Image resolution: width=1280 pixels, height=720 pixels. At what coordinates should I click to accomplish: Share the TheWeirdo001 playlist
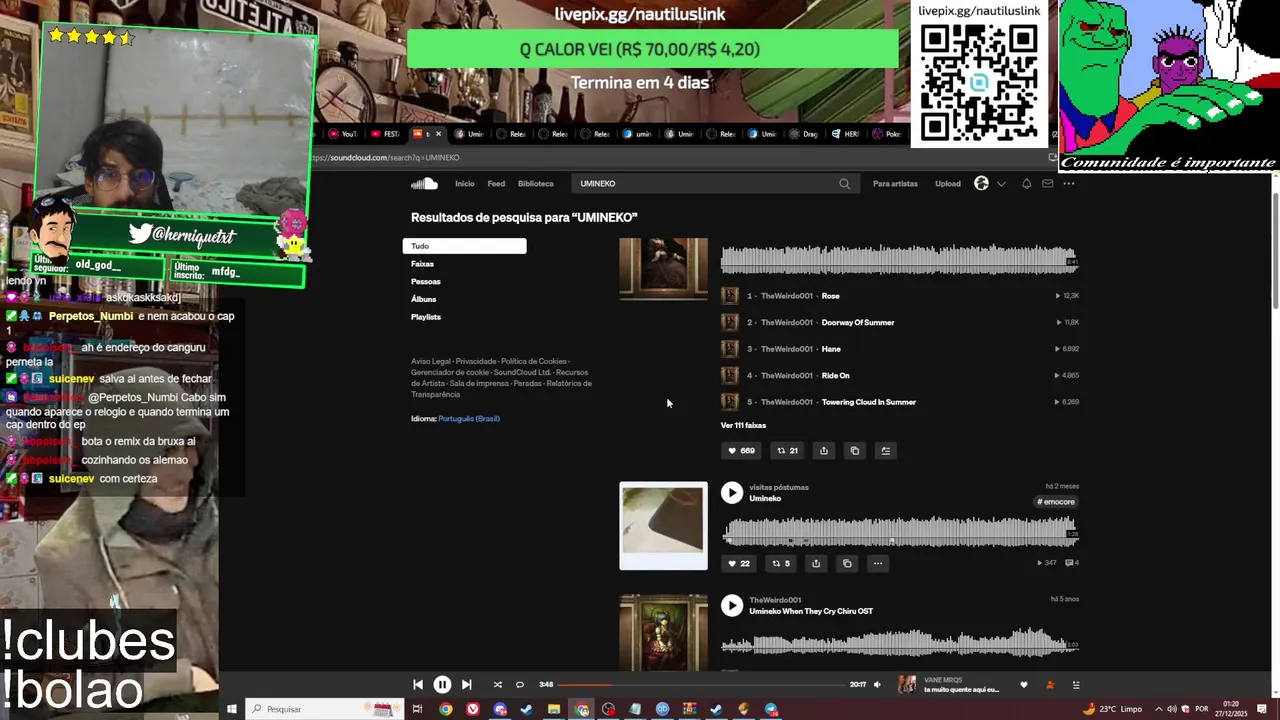coord(824,451)
